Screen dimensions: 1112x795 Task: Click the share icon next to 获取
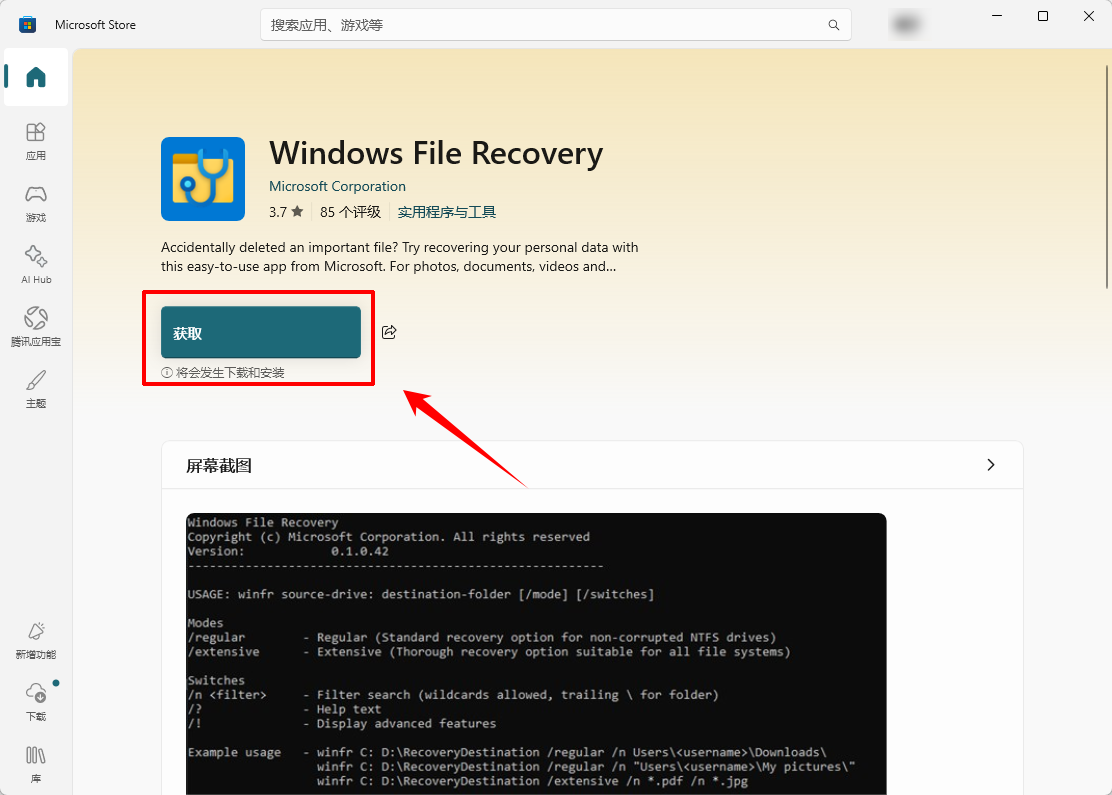pyautogui.click(x=389, y=332)
